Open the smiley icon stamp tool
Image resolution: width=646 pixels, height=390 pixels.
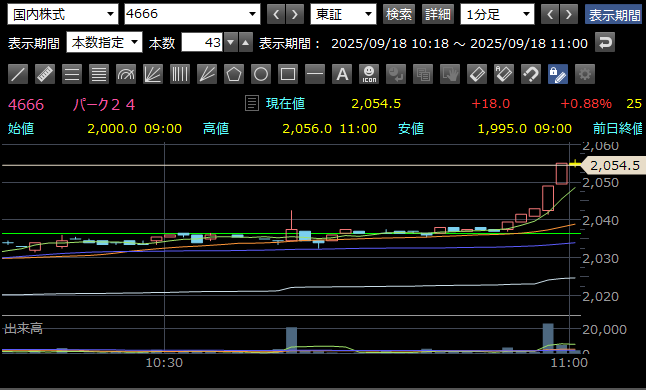pyautogui.click(x=369, y=74)
